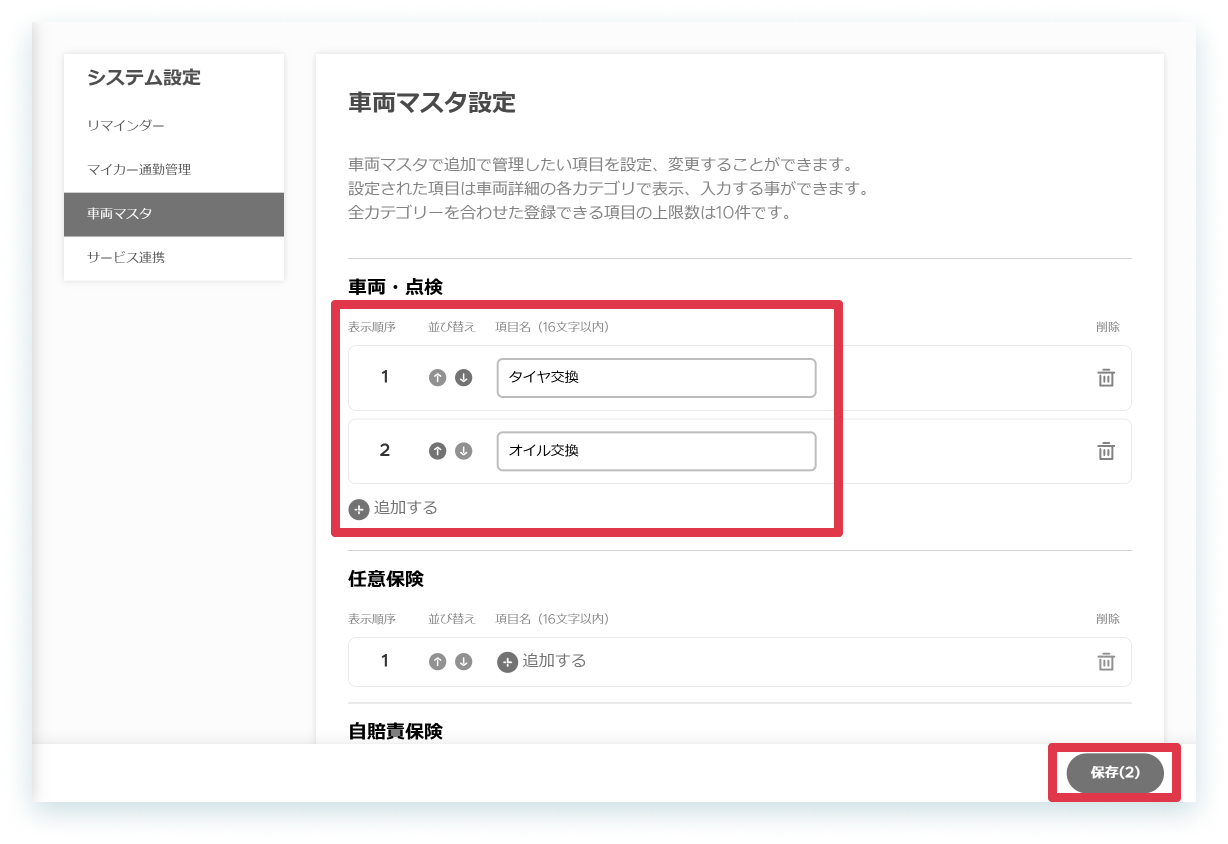Screen dimensions: 1228x844
Task: Click display order number 2 in 車両・点検
Action: pos(385,450)
